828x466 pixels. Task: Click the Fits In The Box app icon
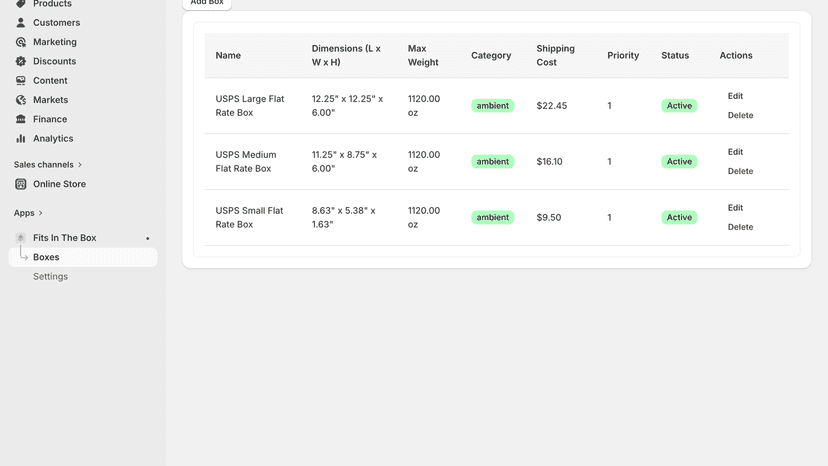[x=21, y=238]
